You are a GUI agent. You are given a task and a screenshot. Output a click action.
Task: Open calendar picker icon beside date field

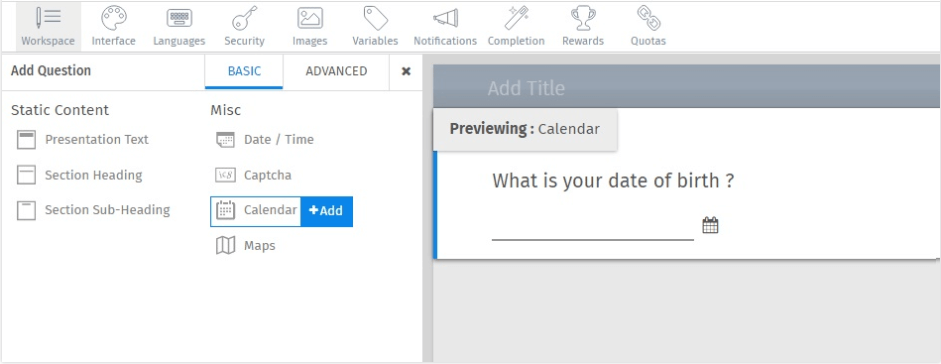pyautogui.click(x=710, y=225)
